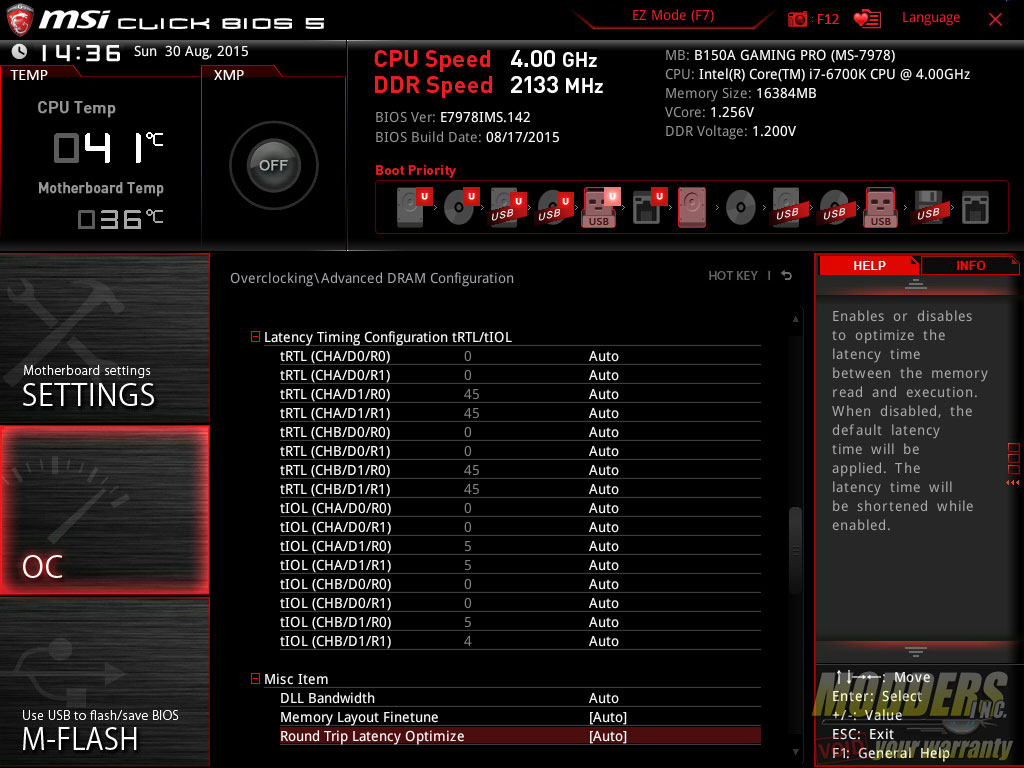This screenshot has height=768, width=1024.
Task: Select the legacy CD/DVD boot icon without badge
Action: click(741, 208)
